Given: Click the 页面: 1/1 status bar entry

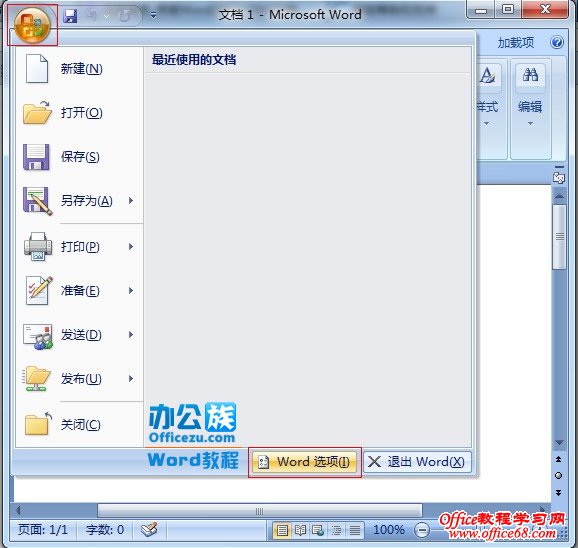Looking at the screenshot, I should tap(43, 530).
